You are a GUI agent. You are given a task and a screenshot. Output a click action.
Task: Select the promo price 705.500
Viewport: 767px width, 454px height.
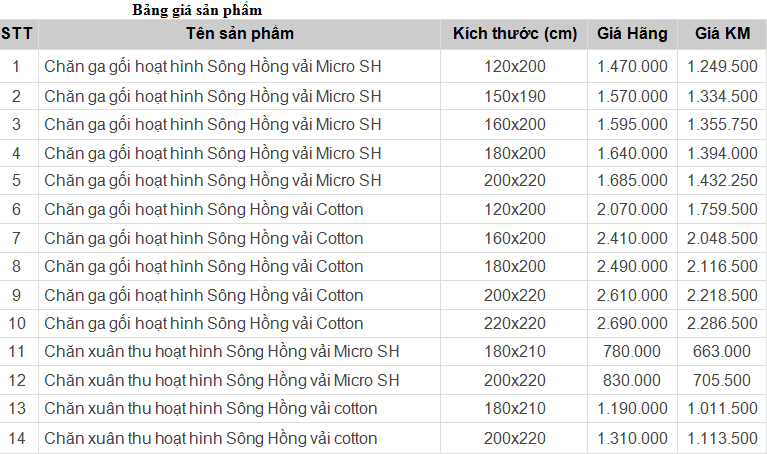[x=722, y=381]
